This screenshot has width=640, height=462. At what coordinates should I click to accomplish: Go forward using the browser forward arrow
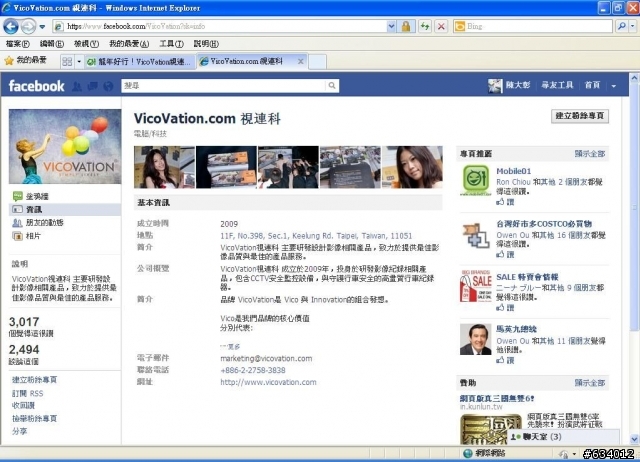(x=28, y=27)
